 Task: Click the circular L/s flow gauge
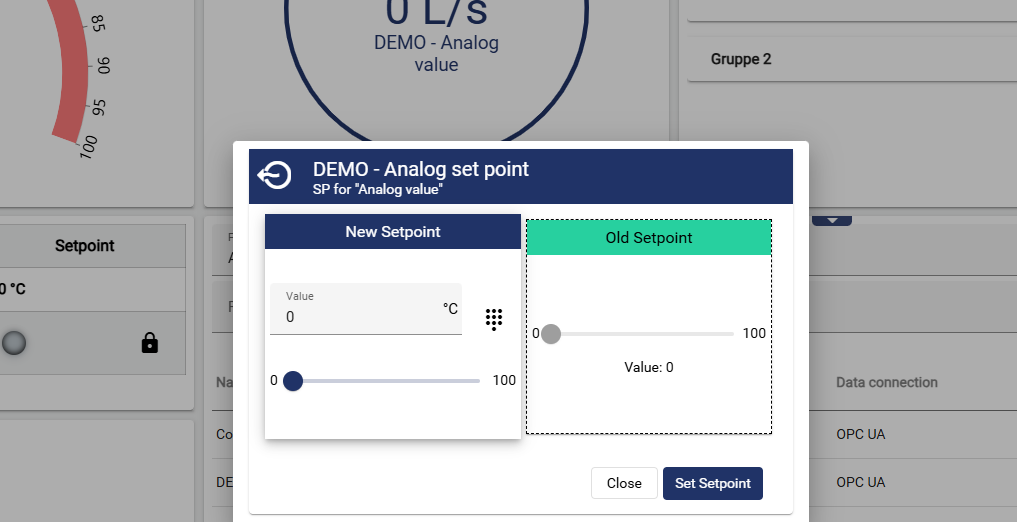pos(436,60)
